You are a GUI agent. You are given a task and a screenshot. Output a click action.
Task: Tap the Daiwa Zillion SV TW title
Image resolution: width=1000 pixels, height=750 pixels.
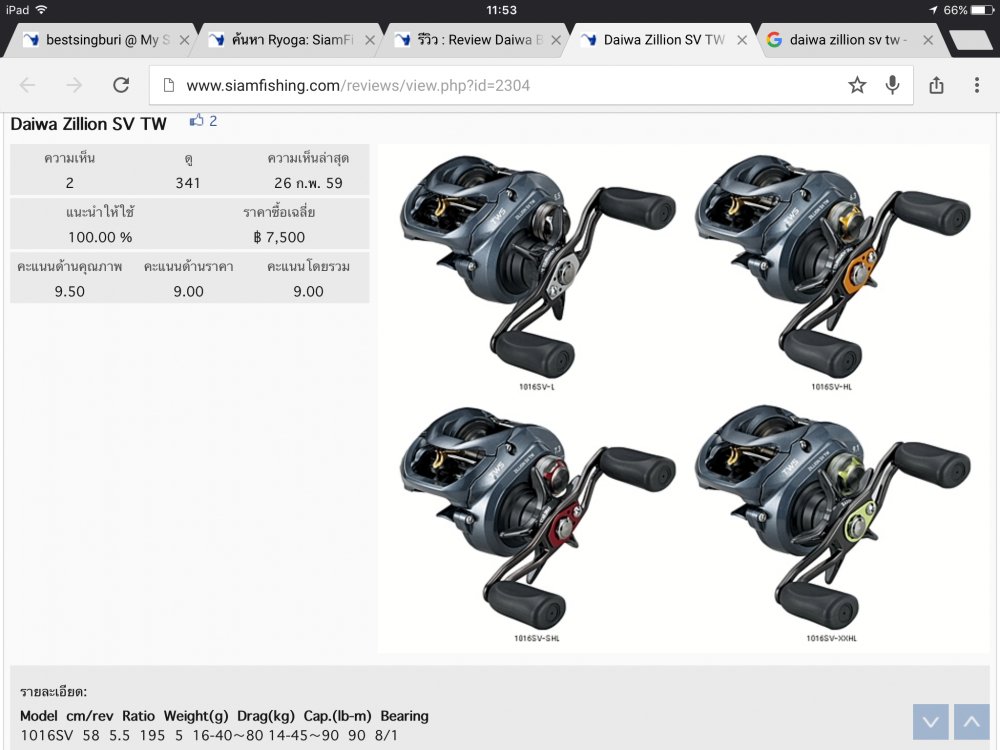tap(89, 124)
